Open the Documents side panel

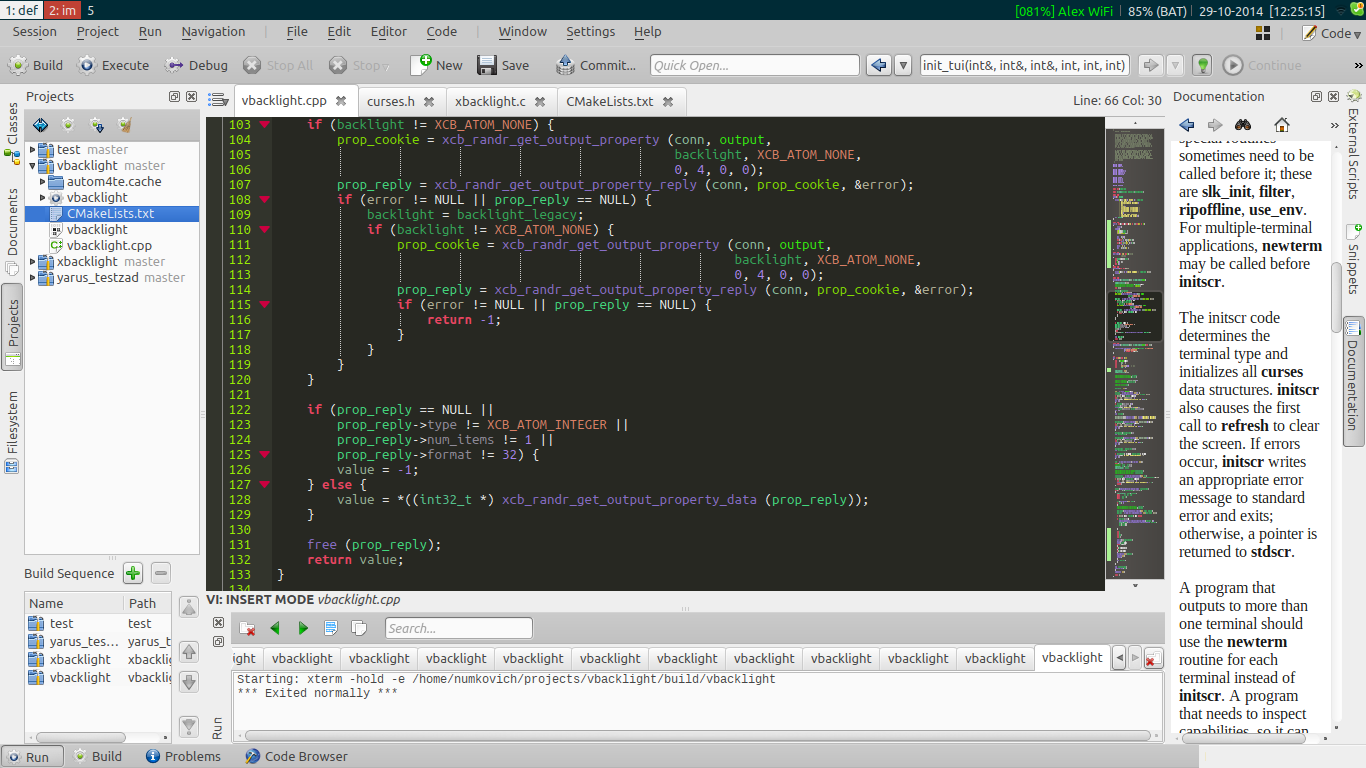(13, 230)
